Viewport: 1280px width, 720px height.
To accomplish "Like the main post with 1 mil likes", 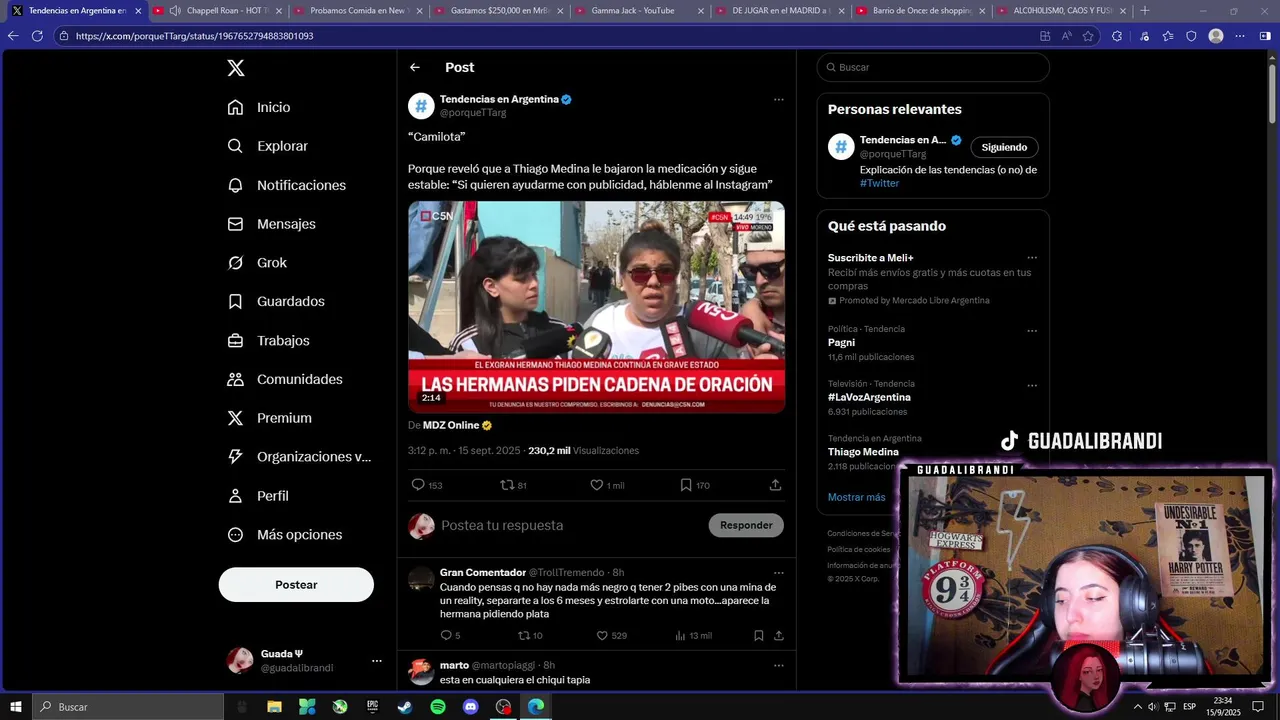I will [607, 485].
